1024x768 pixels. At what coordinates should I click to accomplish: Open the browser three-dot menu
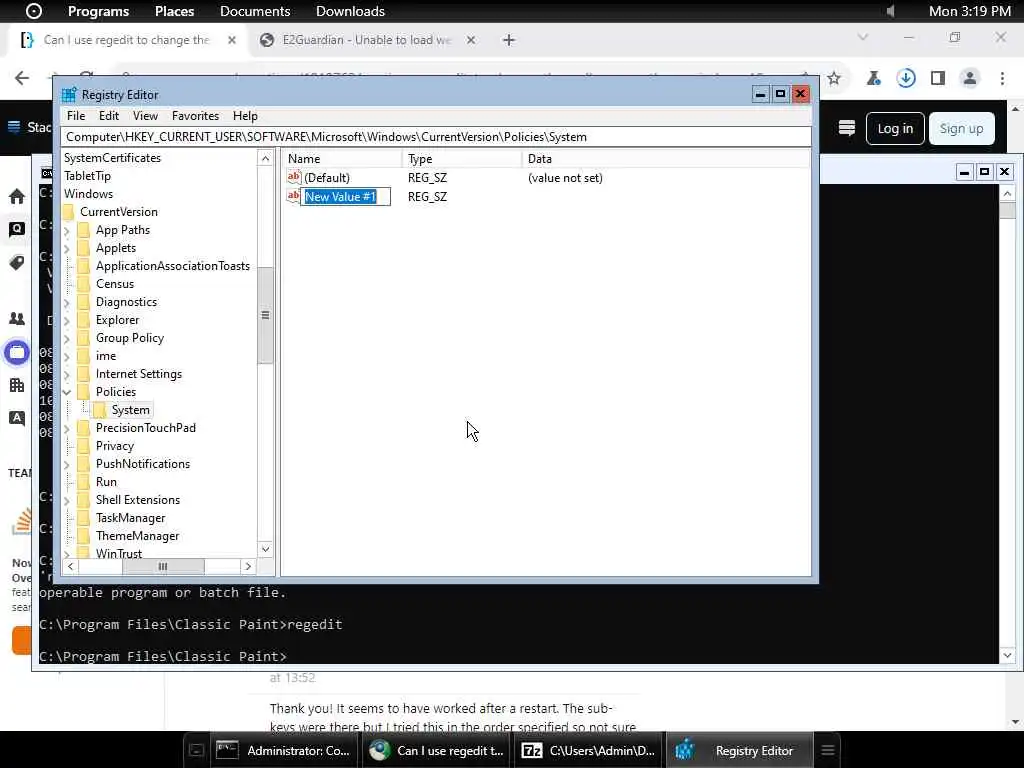tap(1002, 78)
